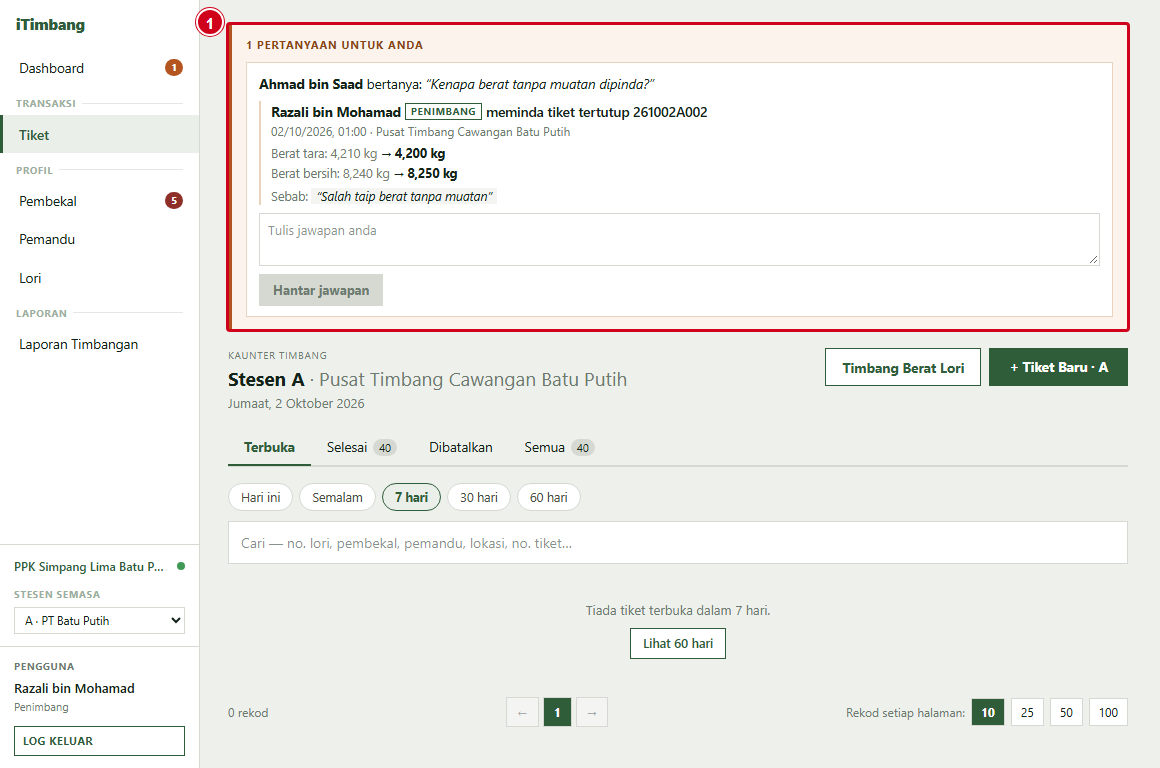Click the answer box resize grip
This screenshot has height=768, width=1160.
(x=1093, y=260)
